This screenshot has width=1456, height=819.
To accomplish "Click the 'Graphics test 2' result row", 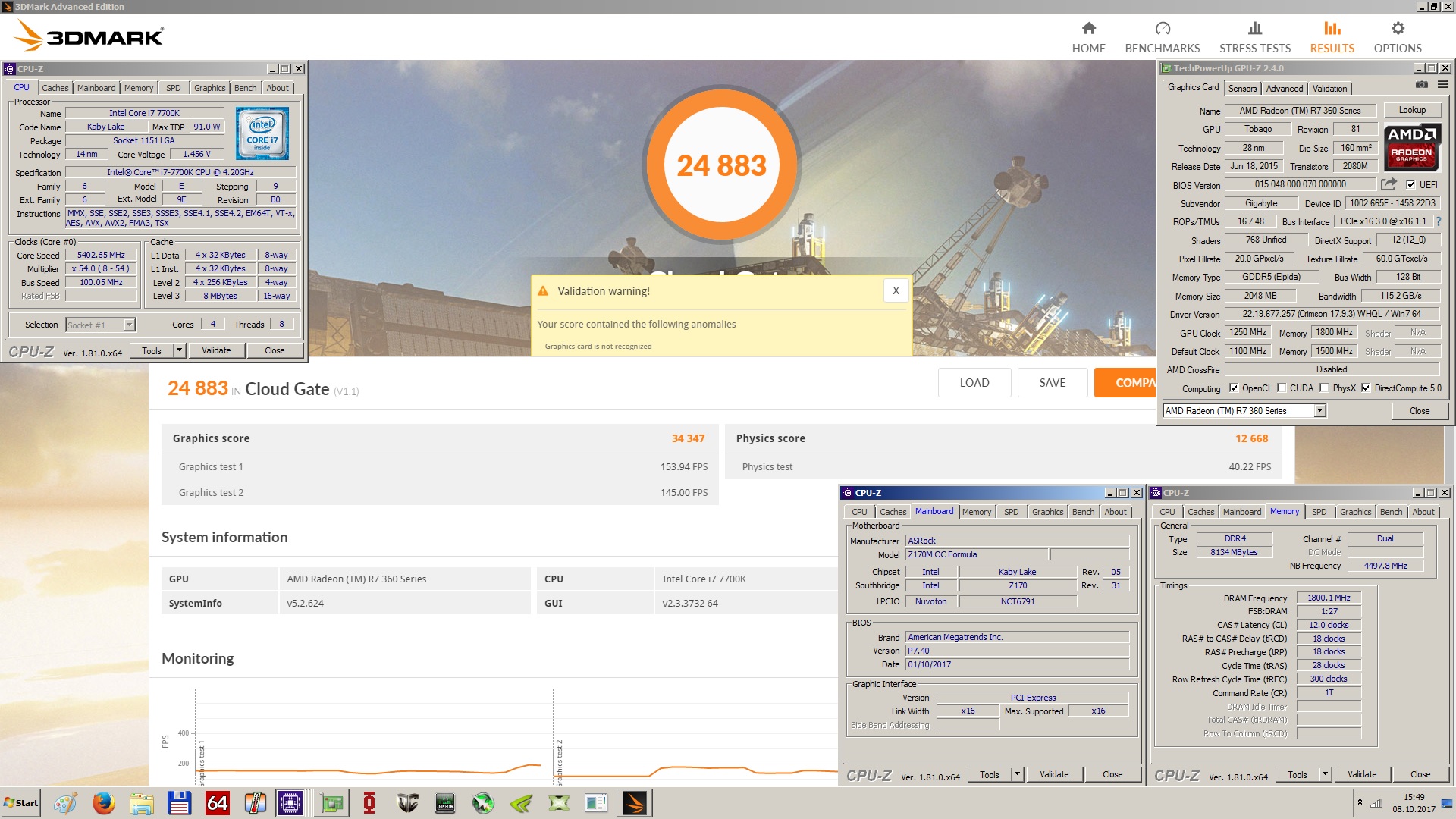I will 440,492.
